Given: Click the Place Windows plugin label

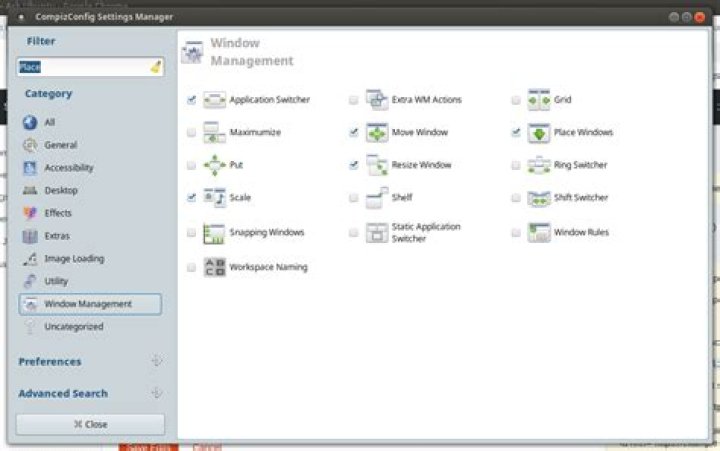Looking at the screenshot, I should 583,132.
